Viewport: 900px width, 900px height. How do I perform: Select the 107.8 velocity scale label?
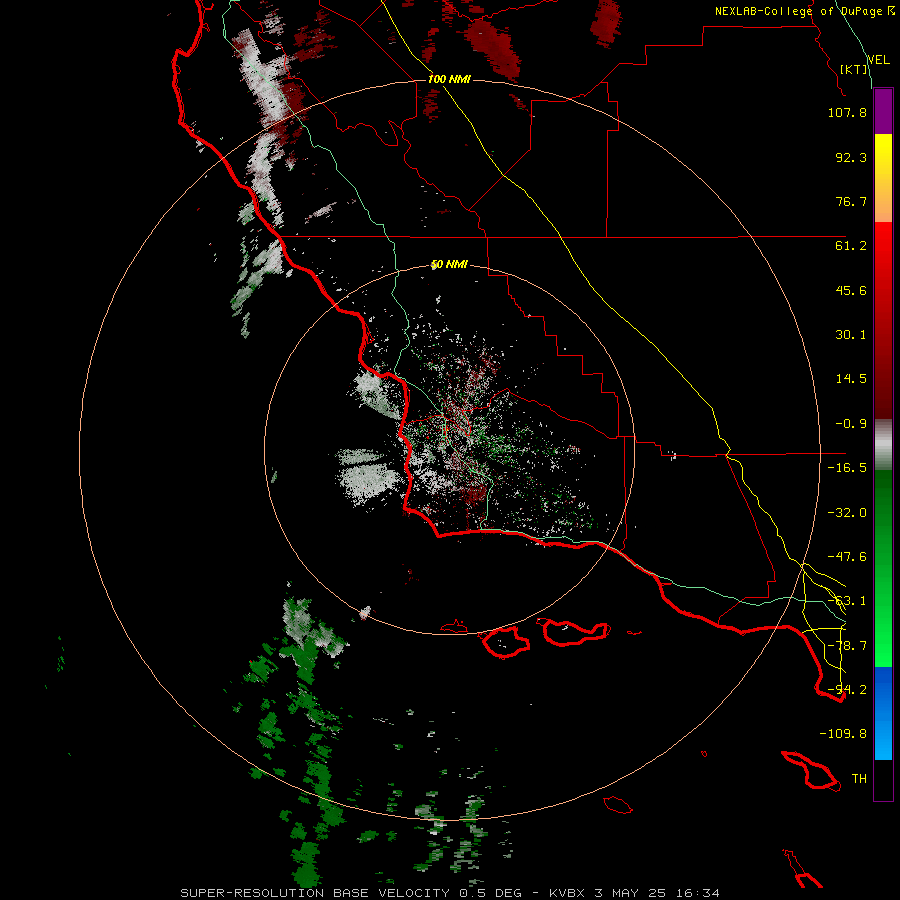click(847, 112)
